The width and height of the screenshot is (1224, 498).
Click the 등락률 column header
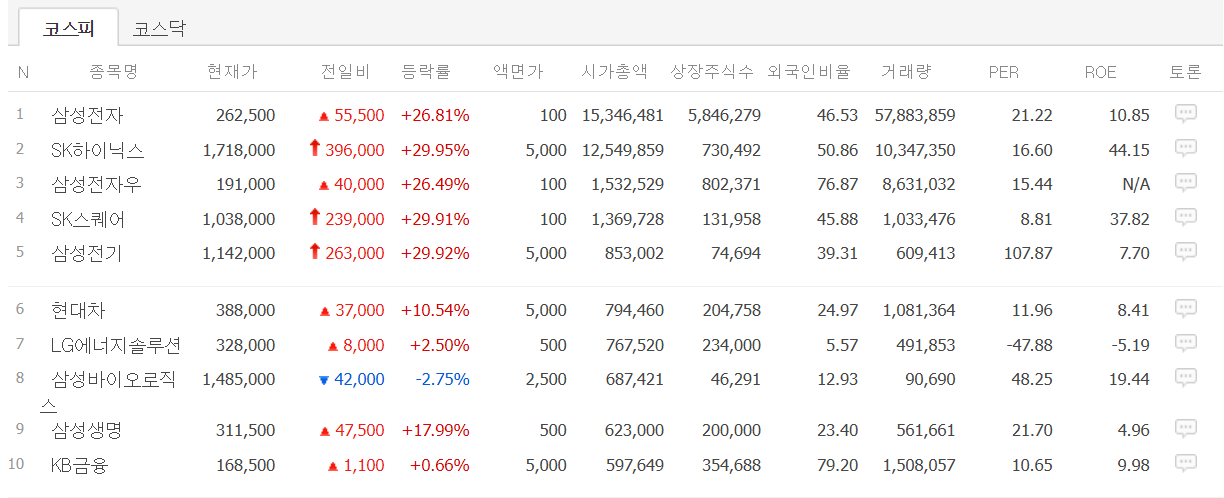point(426,72)
